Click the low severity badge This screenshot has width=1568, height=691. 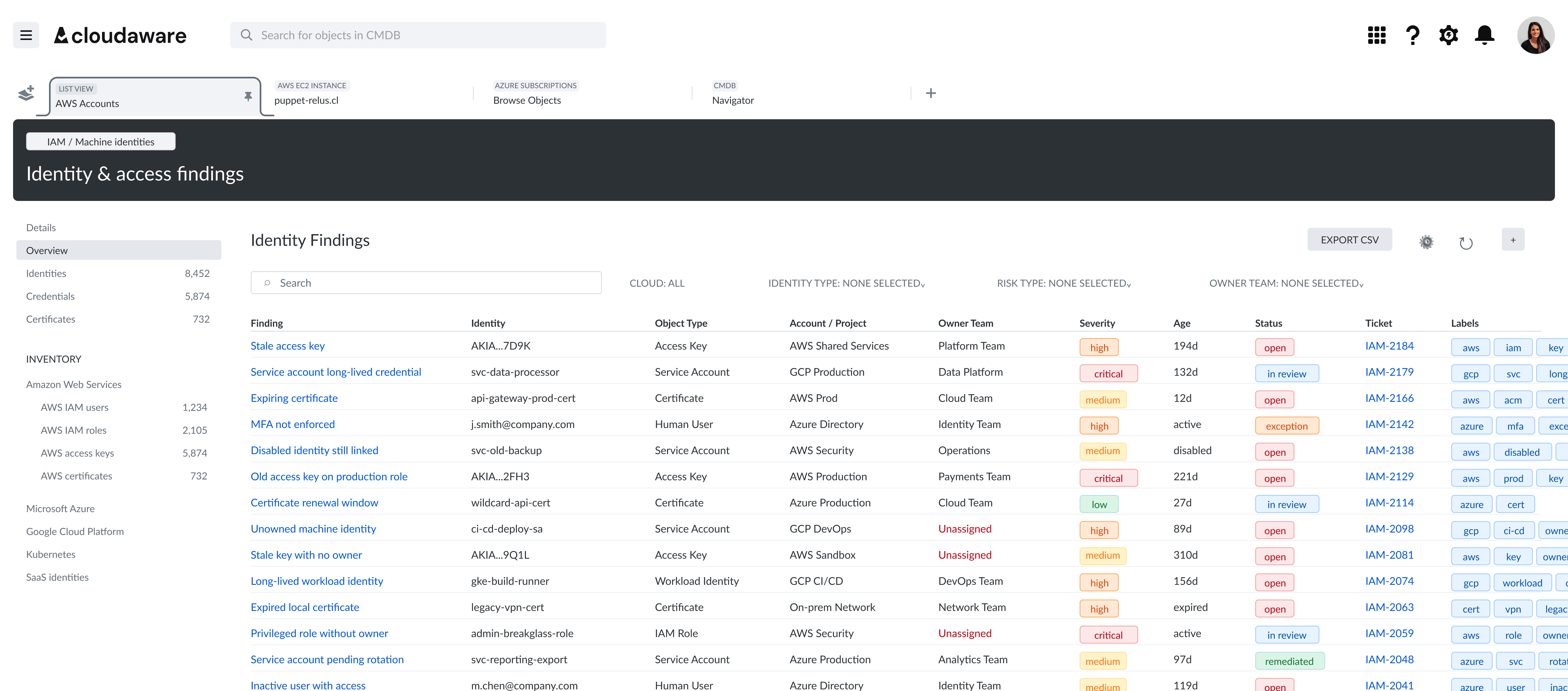(x=1099, y=505)
